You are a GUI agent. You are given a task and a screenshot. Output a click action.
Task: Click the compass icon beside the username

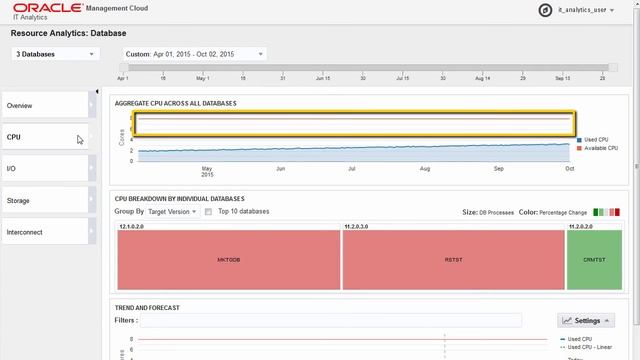click(x=545, y=10)
